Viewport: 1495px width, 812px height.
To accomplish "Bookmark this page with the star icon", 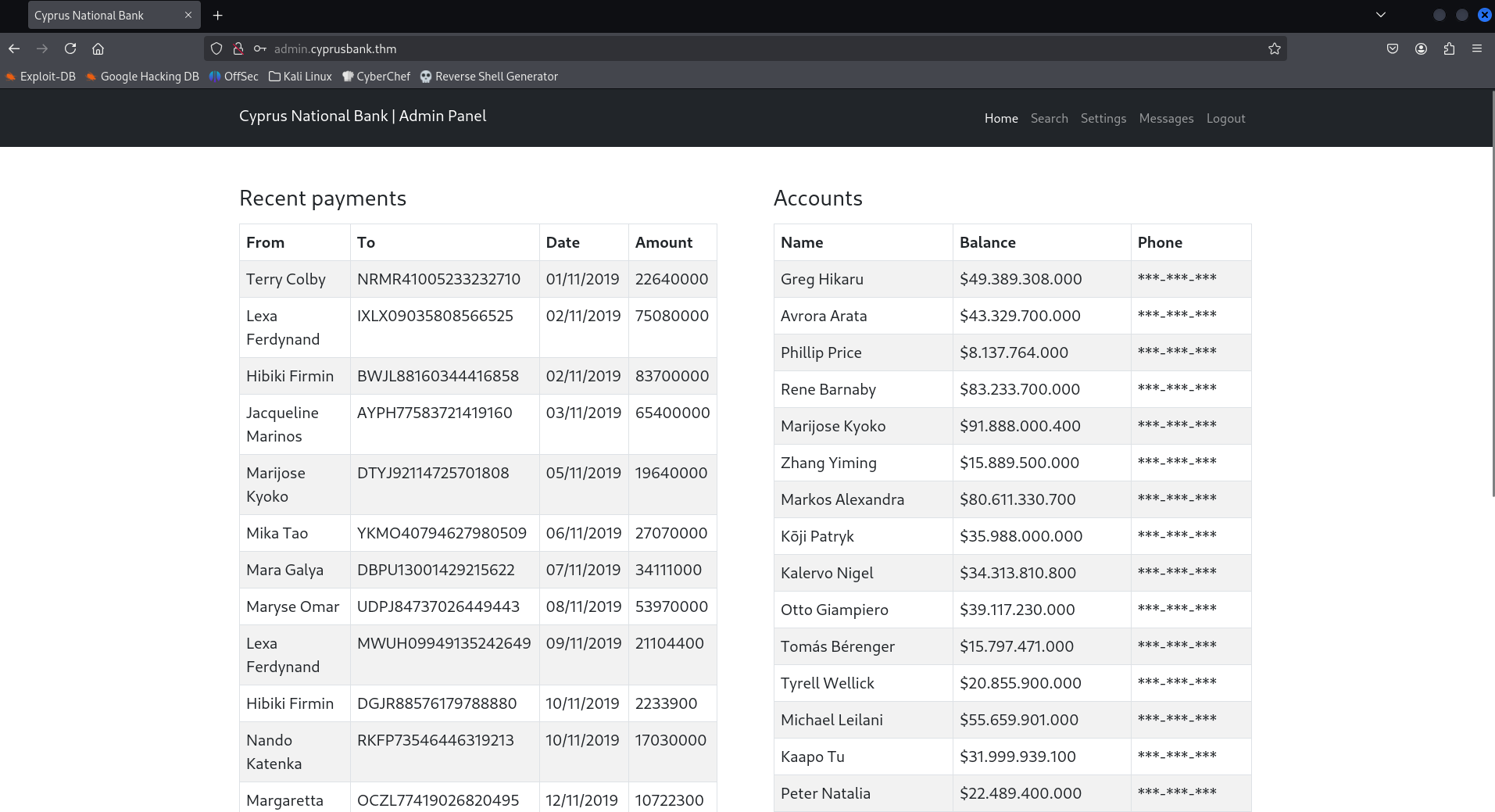I will 1275,48.
